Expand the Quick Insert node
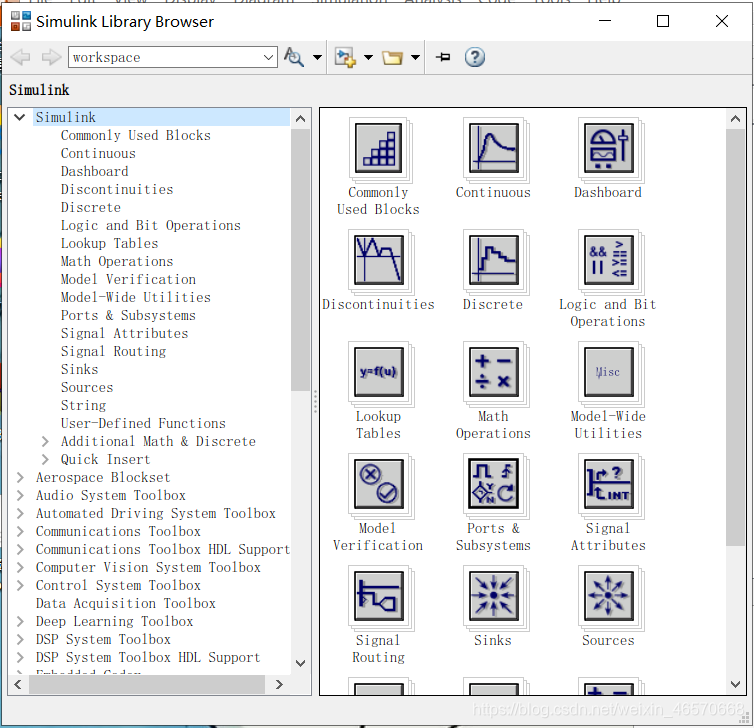This screenshot has height=728, width=754. (45, 459)
